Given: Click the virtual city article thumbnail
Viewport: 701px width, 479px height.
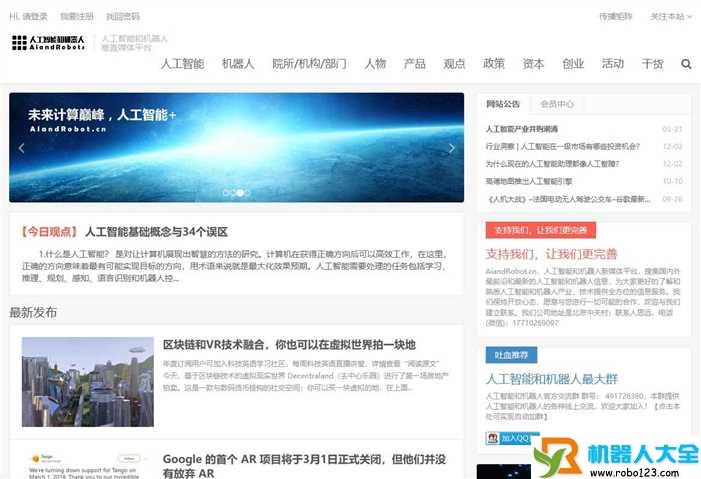Looking at the screenshot, I should (88, 382).
